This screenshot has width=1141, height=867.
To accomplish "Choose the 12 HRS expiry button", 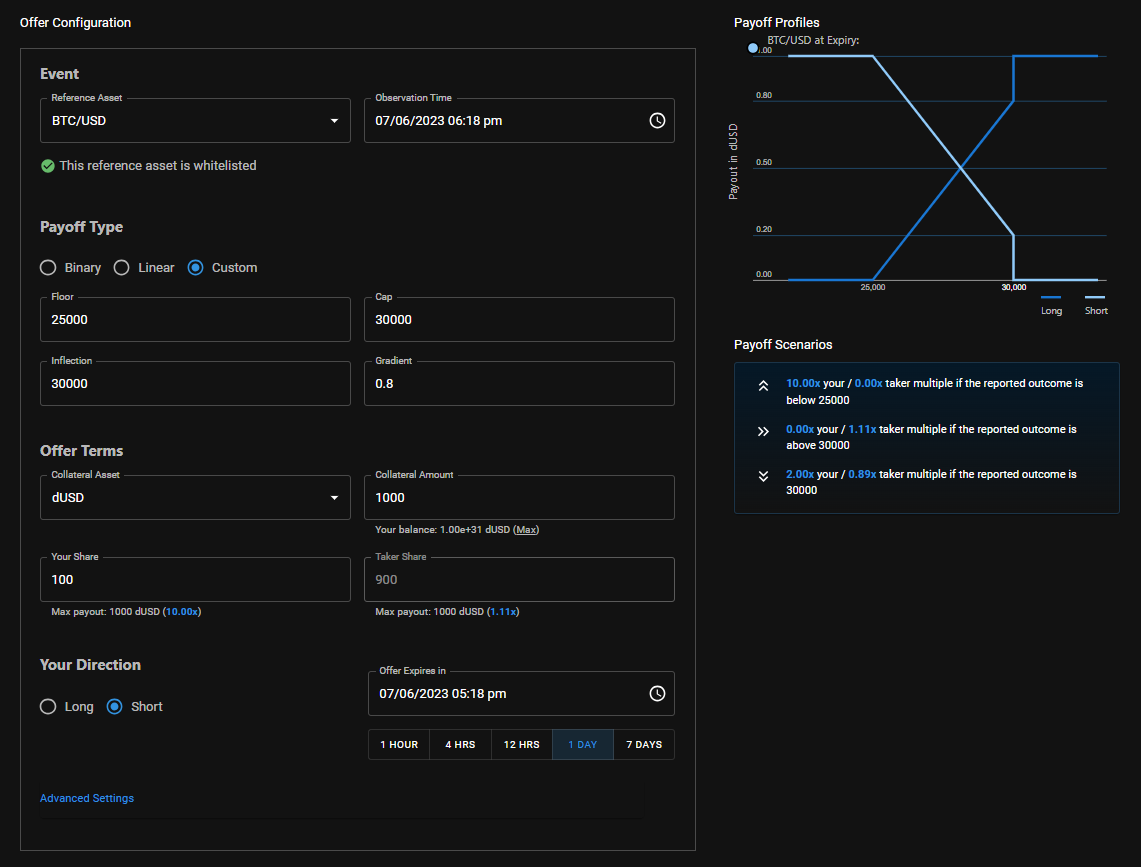I will [521, 745].
